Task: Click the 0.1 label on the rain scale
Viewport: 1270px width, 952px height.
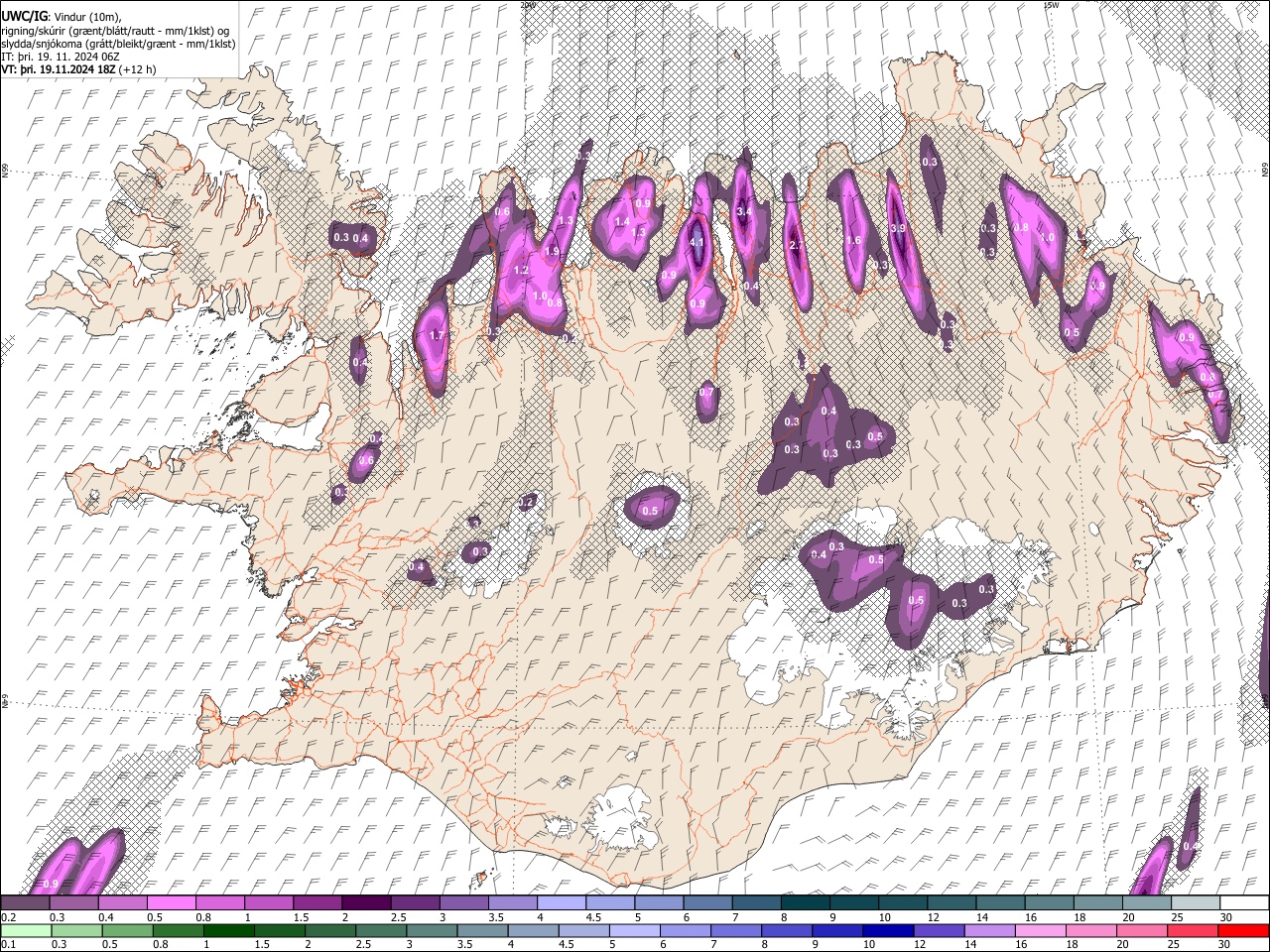Action: [x=9, y=944]
